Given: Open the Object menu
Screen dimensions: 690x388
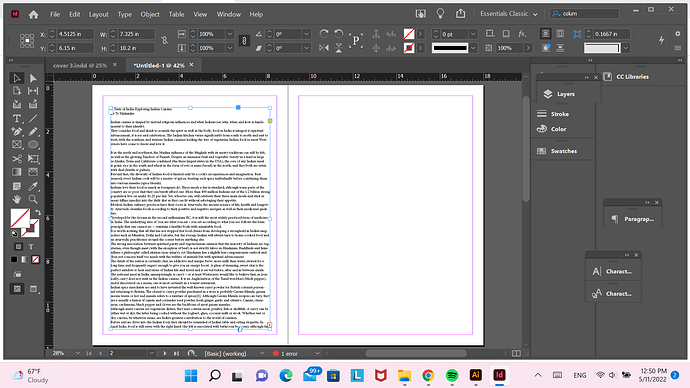Looking at the screenshot, I should (x=150, y=14).
